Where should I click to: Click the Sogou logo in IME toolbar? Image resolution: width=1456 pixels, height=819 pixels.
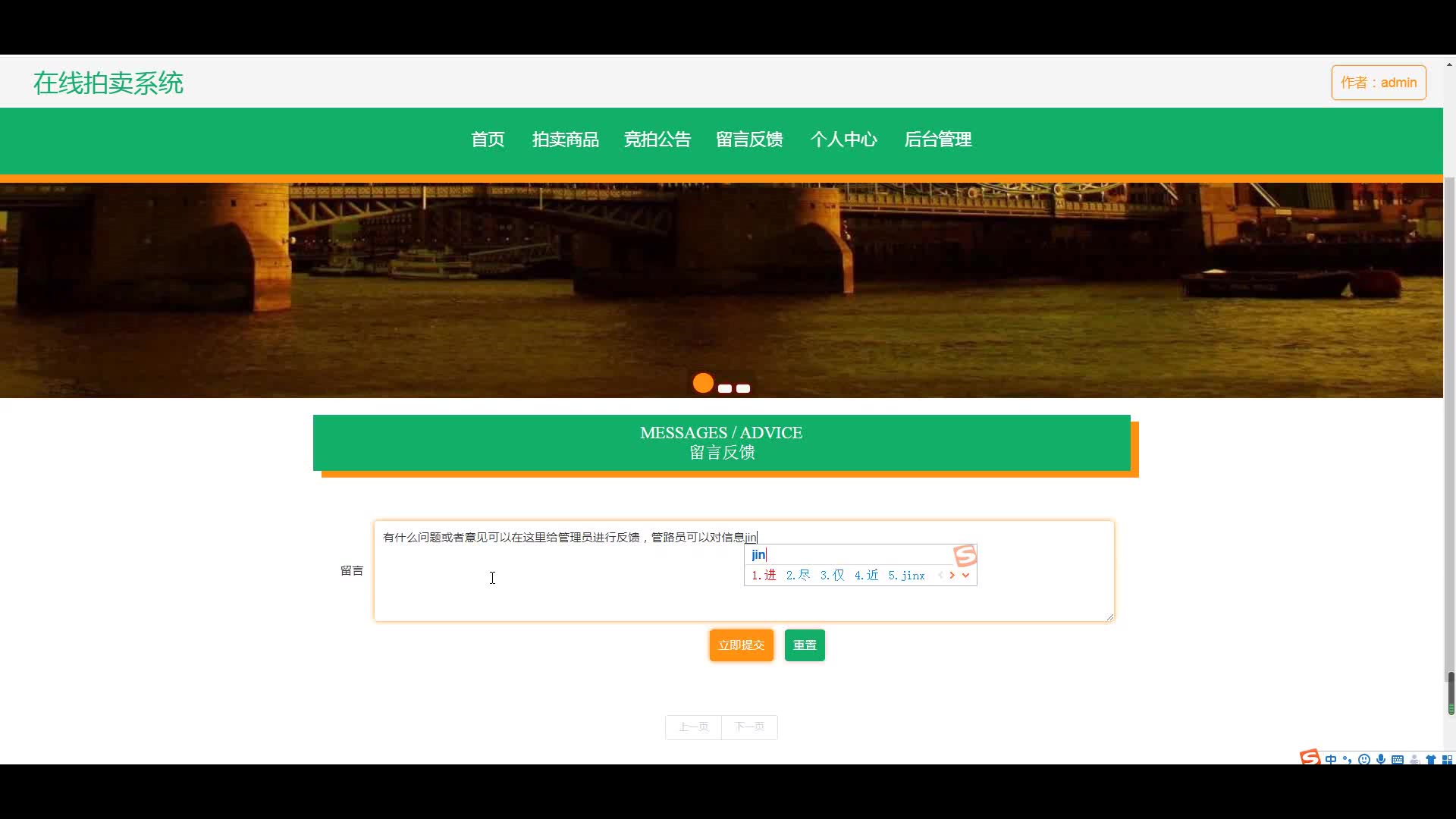[1310, 758]
